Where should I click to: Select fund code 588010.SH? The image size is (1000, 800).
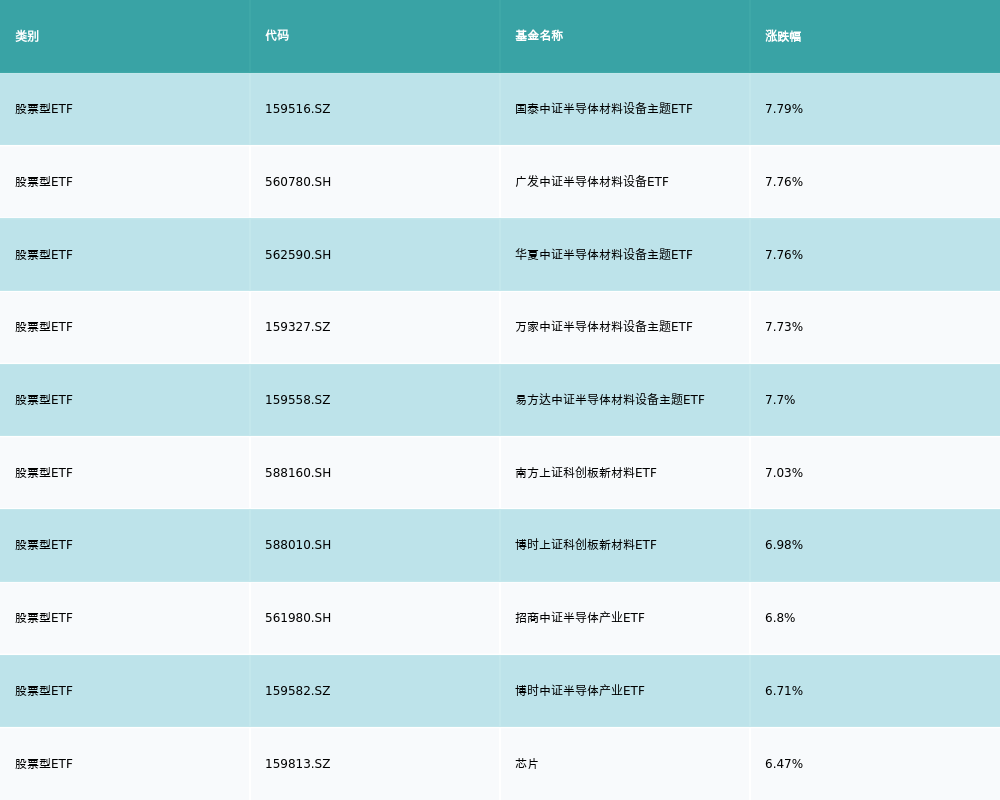point(298,545)
